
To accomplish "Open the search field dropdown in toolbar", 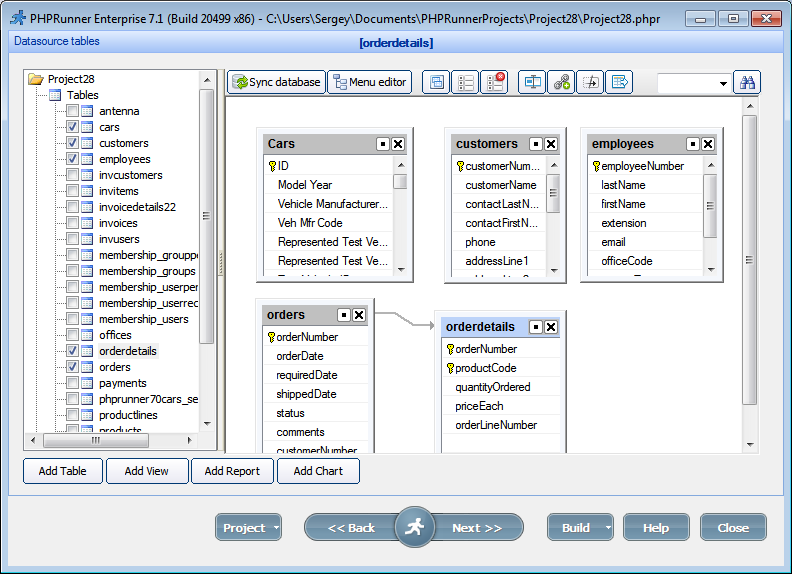I will (723, 84).
